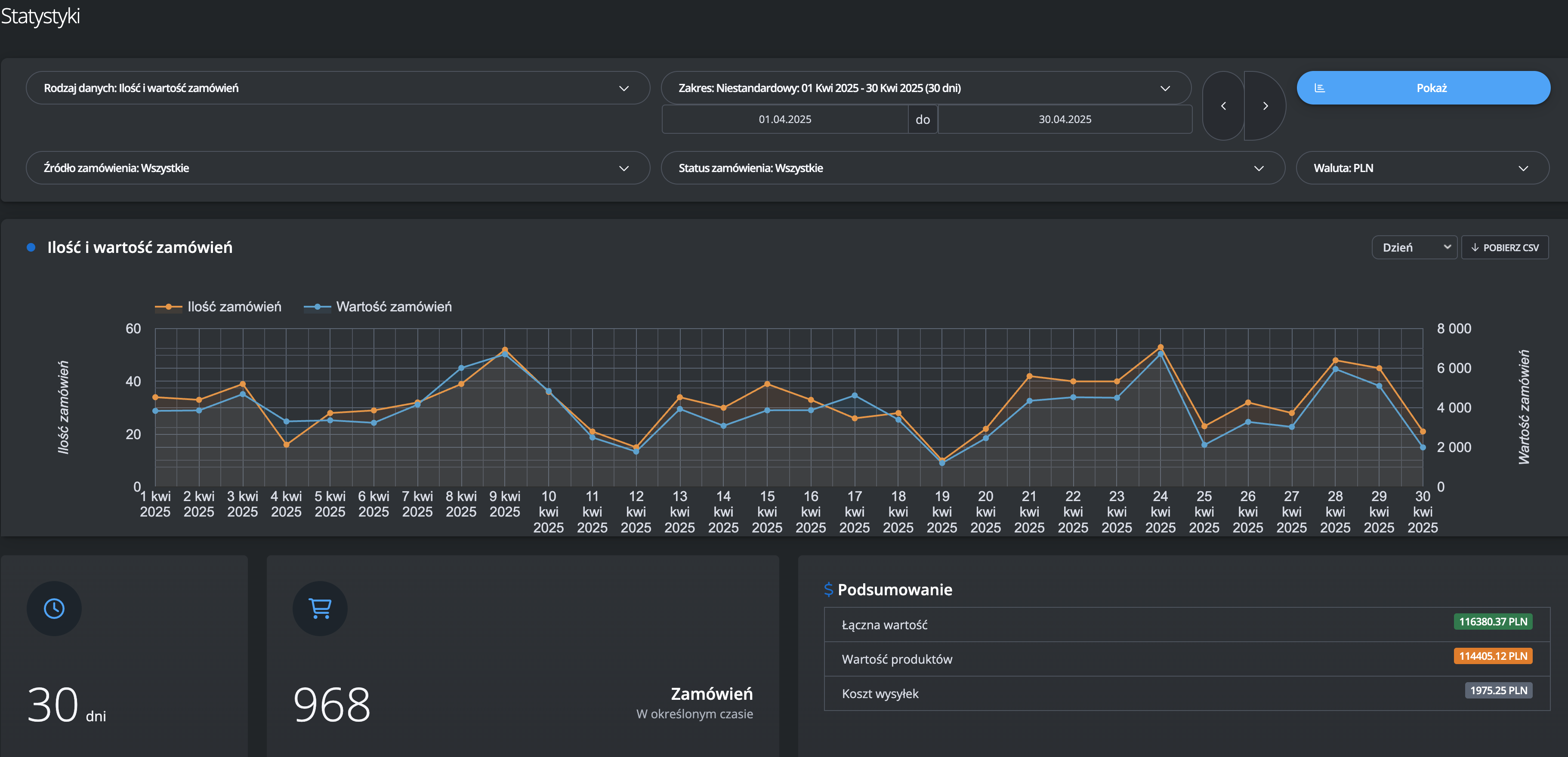Screen dimensions: 1568x757
Task: Click the blue data point at 19 kwi 2025
Action: click(941, 464)
